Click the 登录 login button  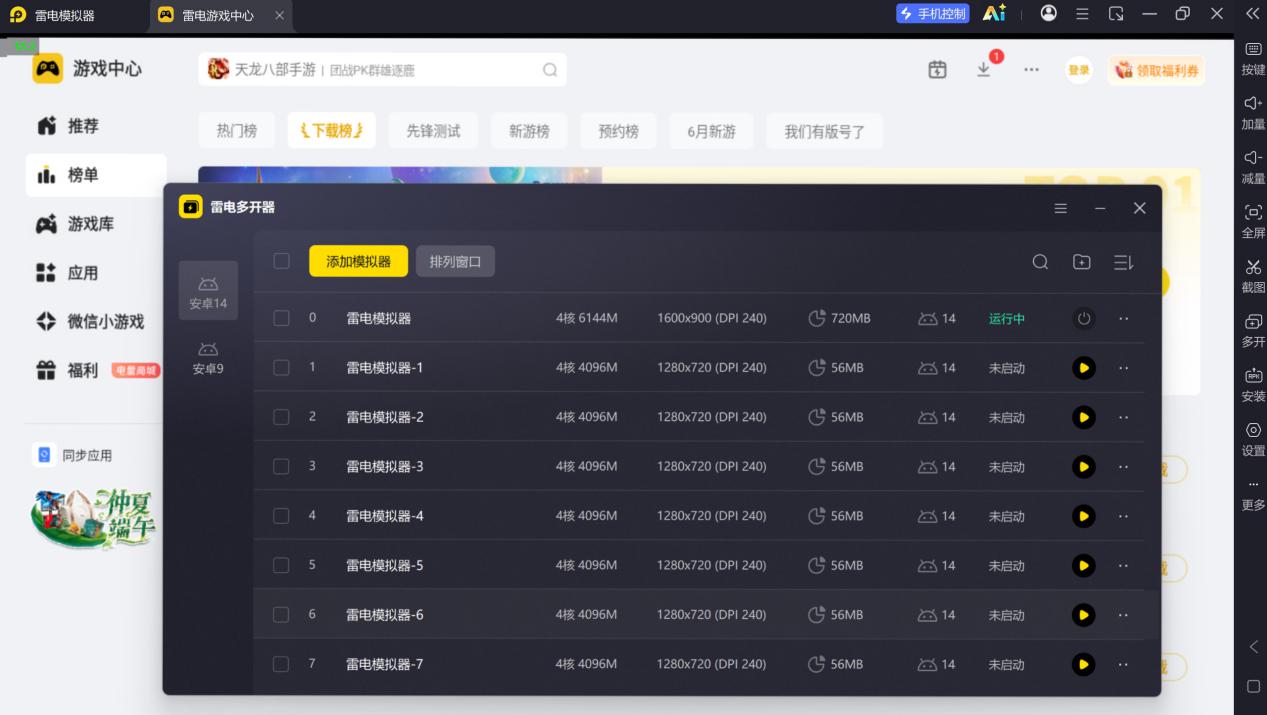(x=1078, y=70)
